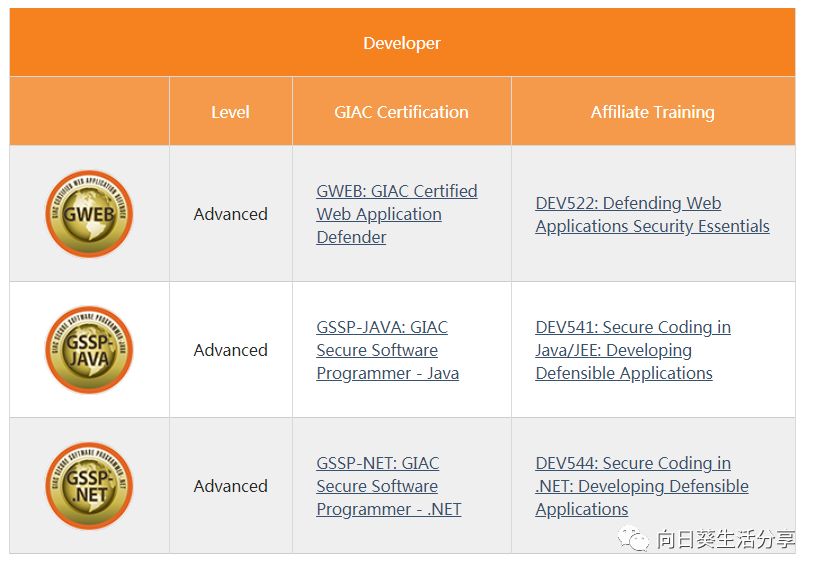Viewport: 822px width, 575px height.
Task: Open GSSP-JAVA: GIAC Secure Software Programmer link
Action: click(387, 350)
